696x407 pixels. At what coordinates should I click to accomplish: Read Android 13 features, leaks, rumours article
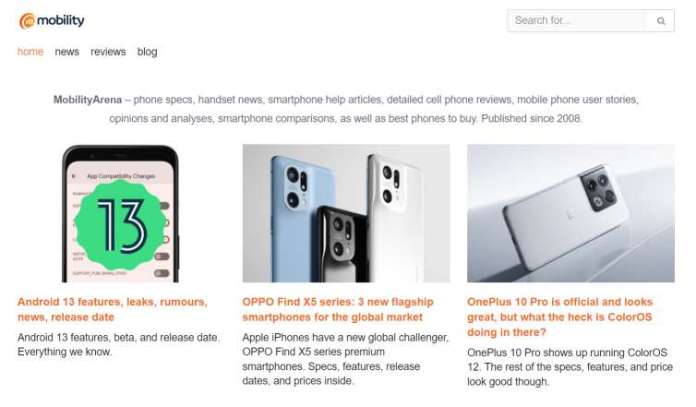[x=112, y=309]
